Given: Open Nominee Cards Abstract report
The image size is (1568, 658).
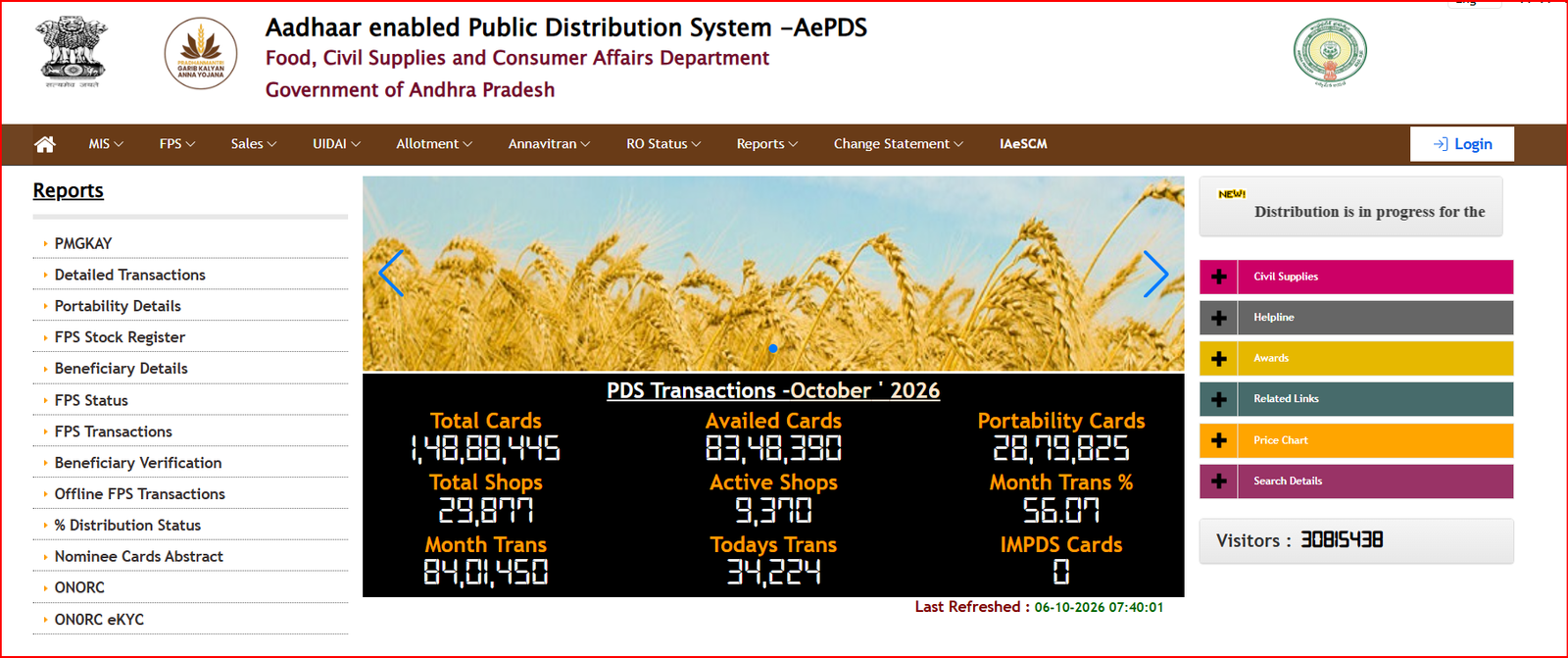Looking at the screenshot, I should pos(139,556).
